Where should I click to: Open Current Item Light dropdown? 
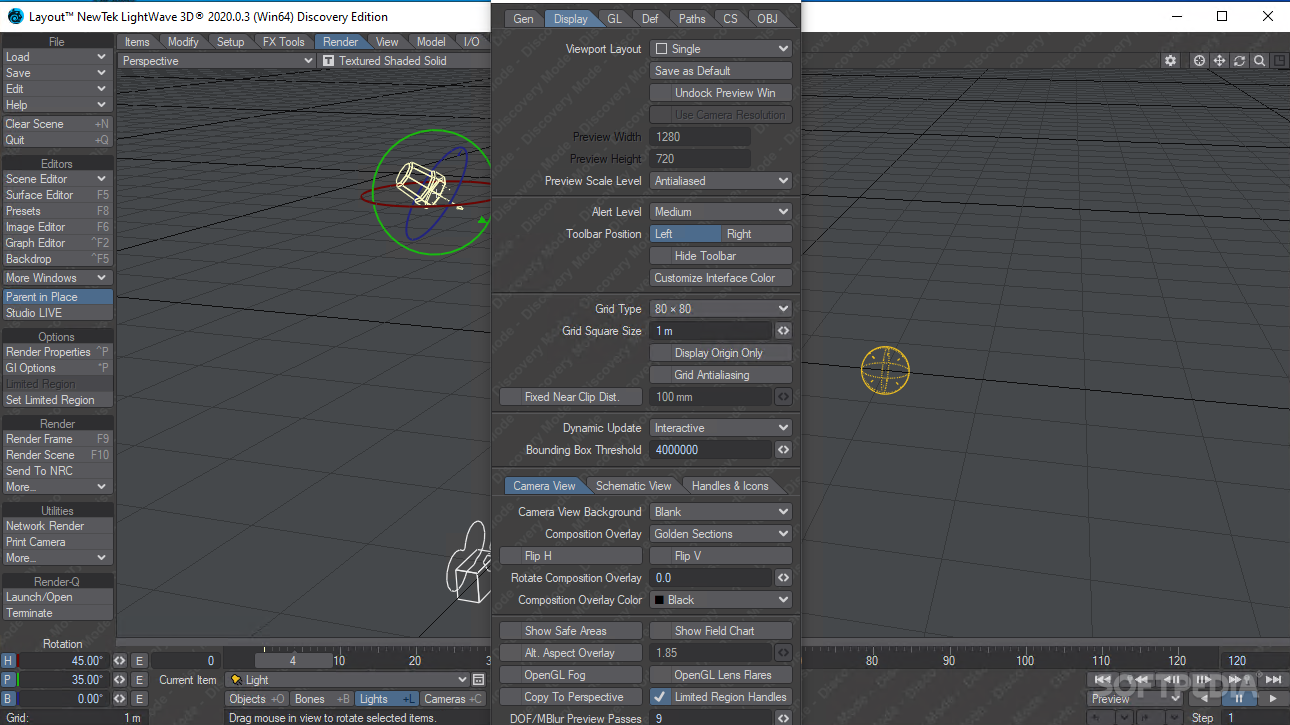(348, 680)
